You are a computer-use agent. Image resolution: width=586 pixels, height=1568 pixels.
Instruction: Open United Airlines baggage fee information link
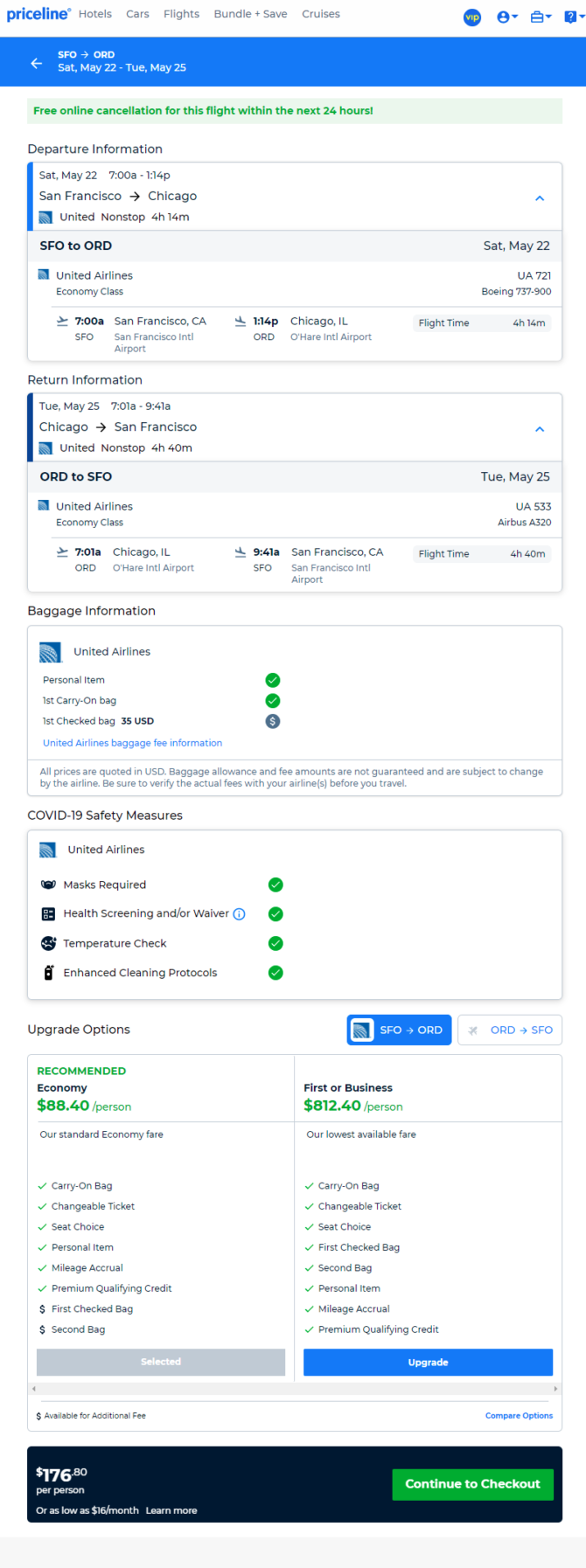tap(133, 743)
